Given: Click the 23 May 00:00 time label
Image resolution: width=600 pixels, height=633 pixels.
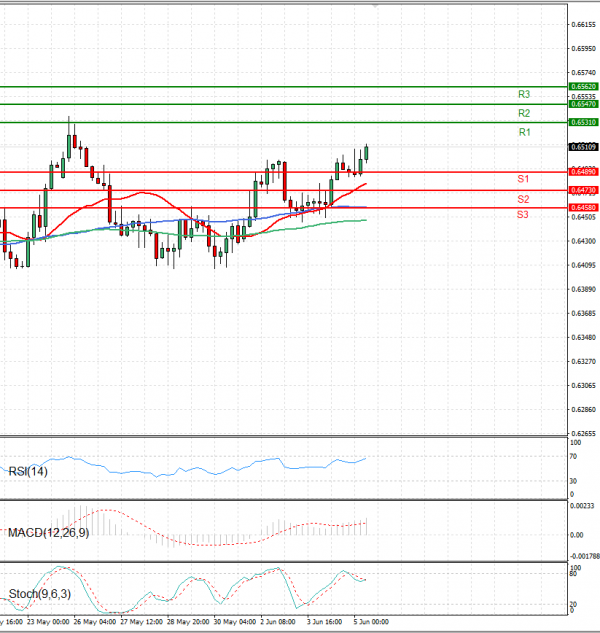Looking at the screenshot, I should coord(48,622).
